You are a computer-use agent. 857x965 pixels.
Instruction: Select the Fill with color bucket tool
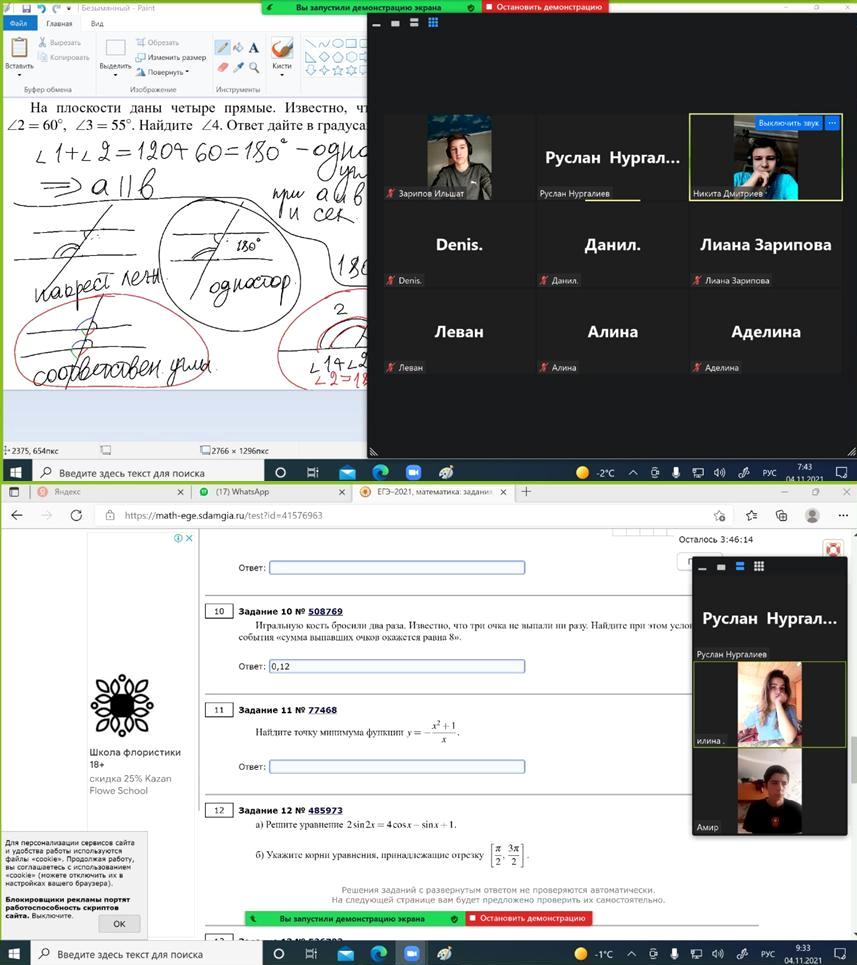point(238,48)
